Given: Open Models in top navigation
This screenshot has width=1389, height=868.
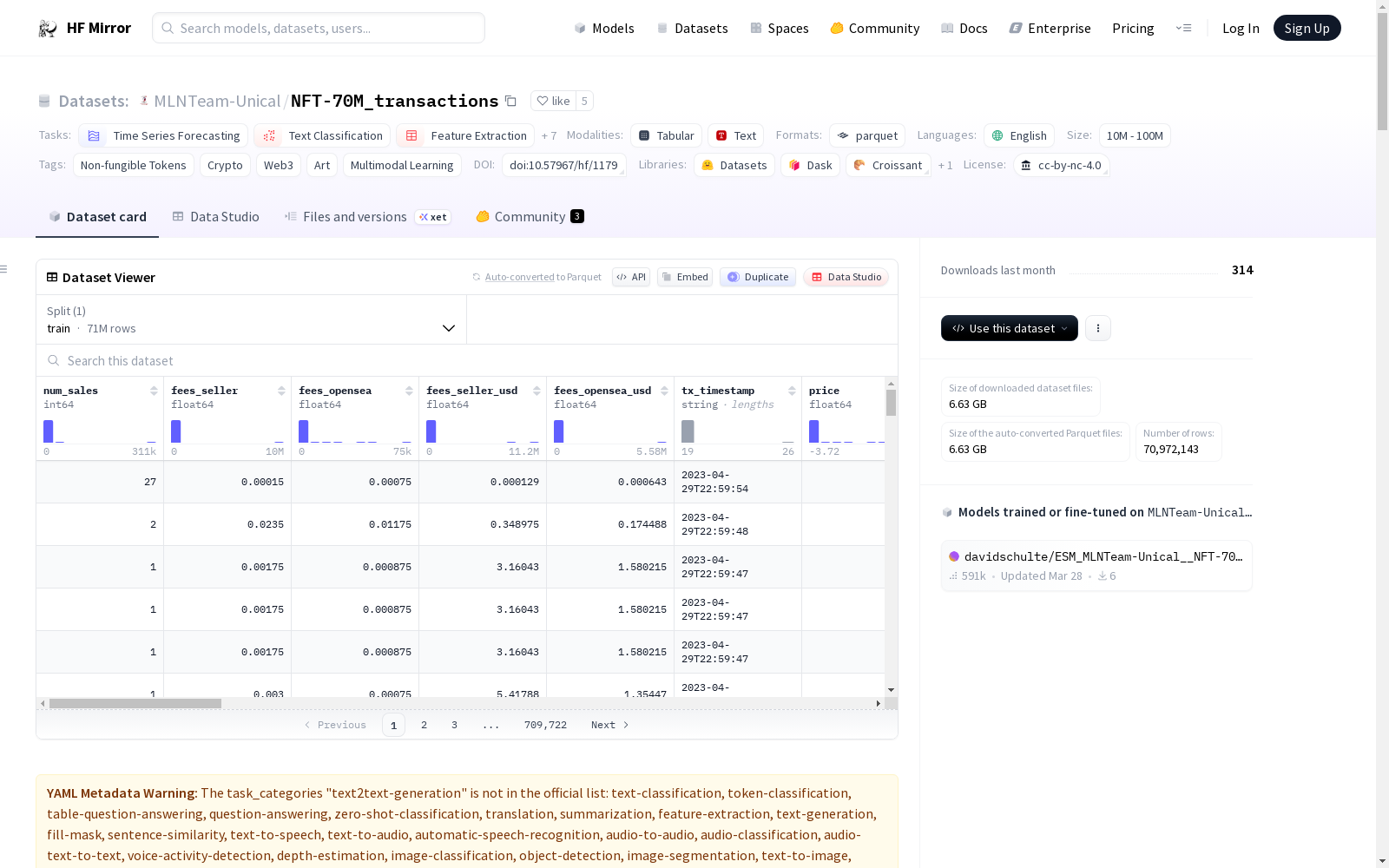Looking at the screenshot, I should click(604, 29).
